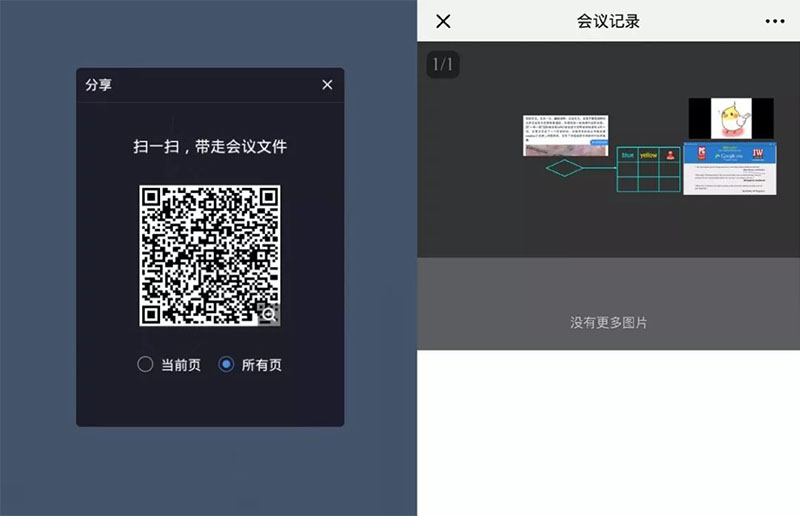
Task: Click the meeting file QR code
Action: (x=210, y=255)
